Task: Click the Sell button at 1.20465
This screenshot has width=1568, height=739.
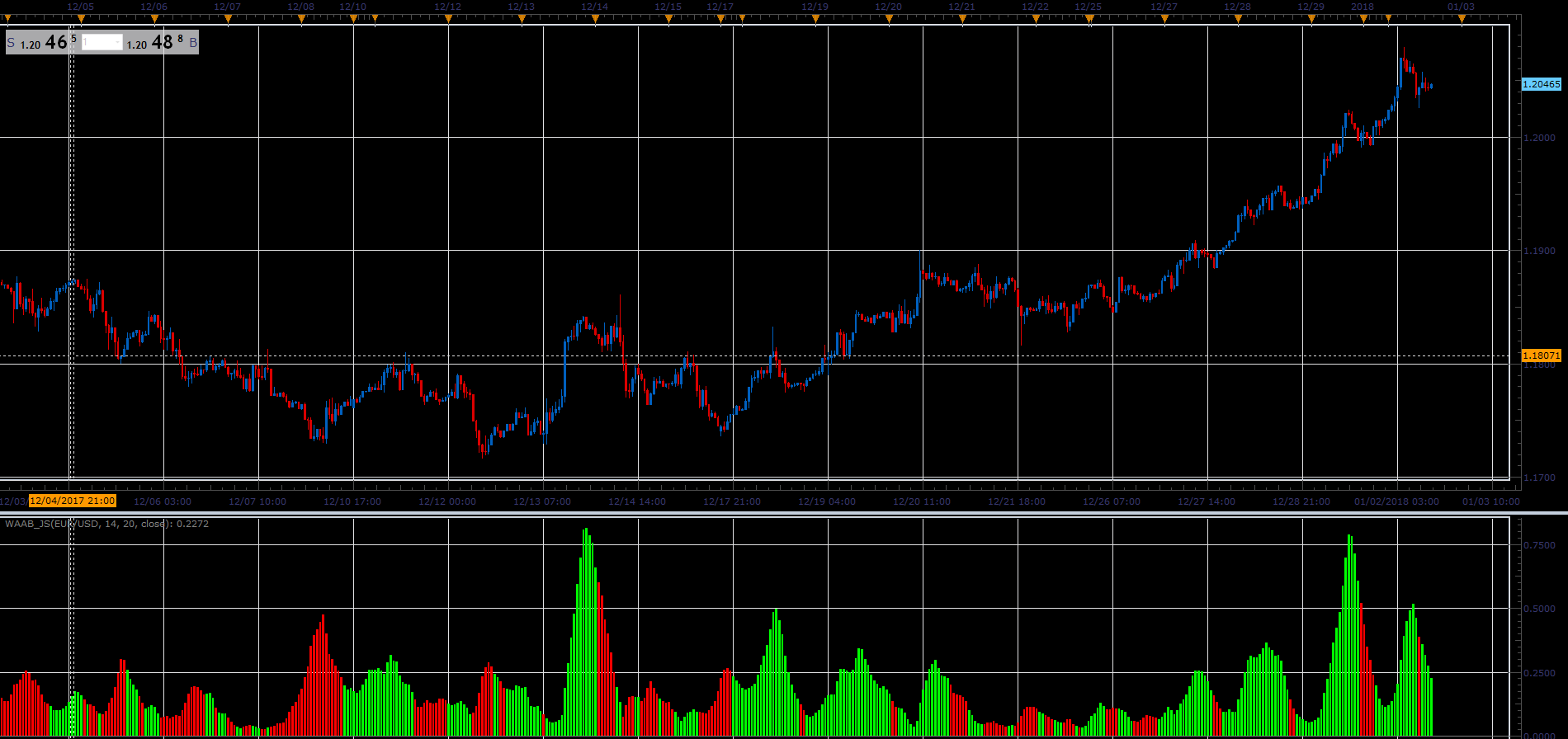Action: pos(42,42)
